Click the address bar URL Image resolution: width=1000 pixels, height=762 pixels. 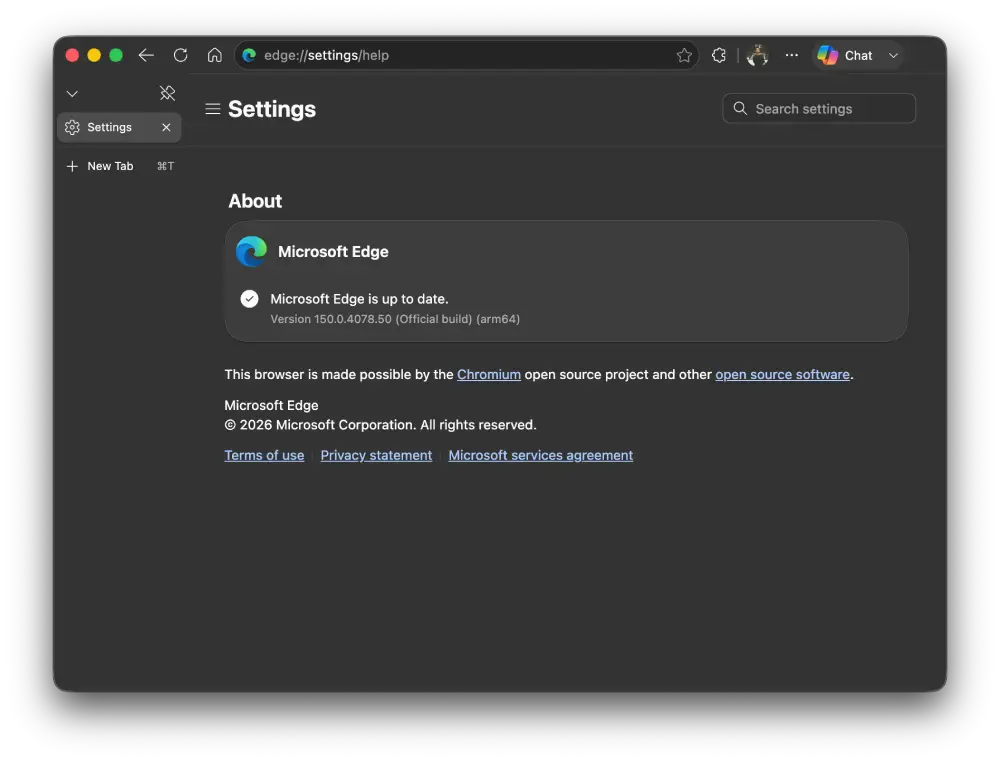[x=327, y=55]
